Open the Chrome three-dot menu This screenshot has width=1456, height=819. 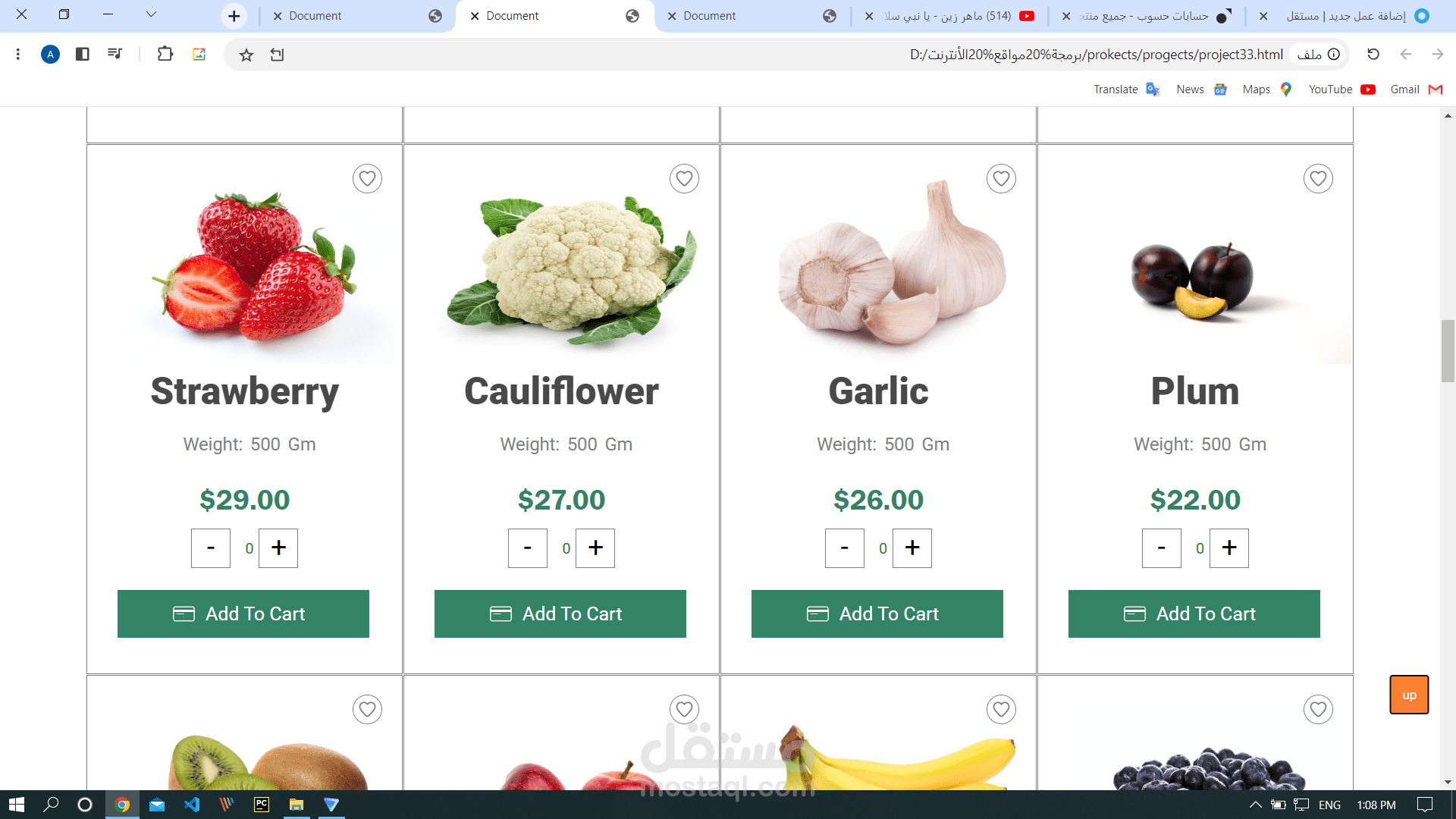(x=18, y=54)
